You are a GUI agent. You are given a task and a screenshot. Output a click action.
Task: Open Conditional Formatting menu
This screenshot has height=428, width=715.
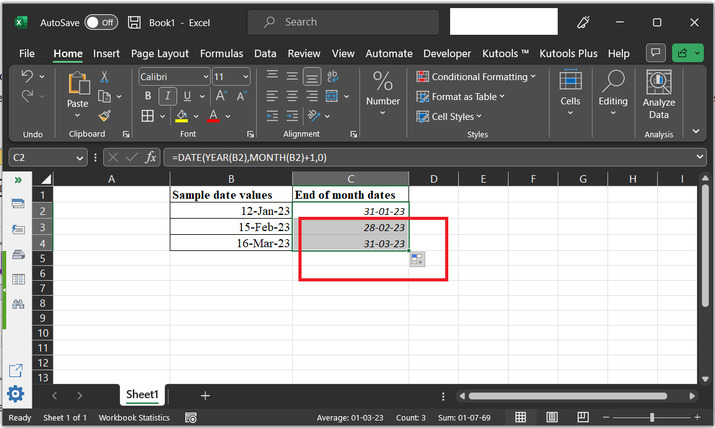(476, 77)
